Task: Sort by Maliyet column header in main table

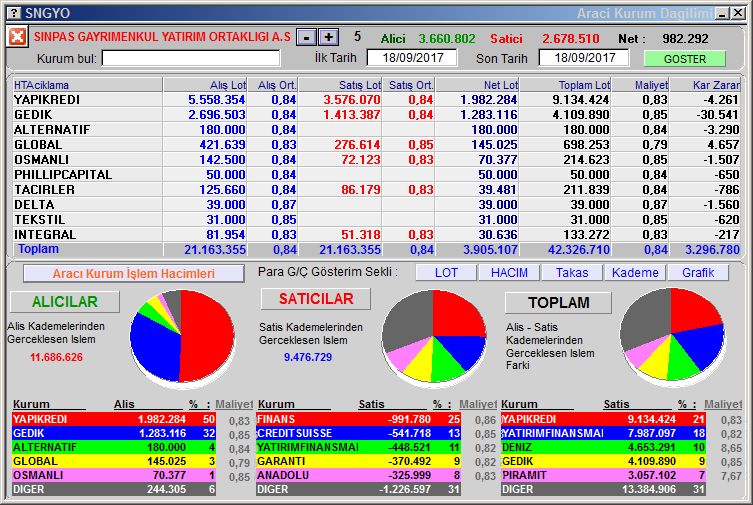Action: click(x=640, y=85)
